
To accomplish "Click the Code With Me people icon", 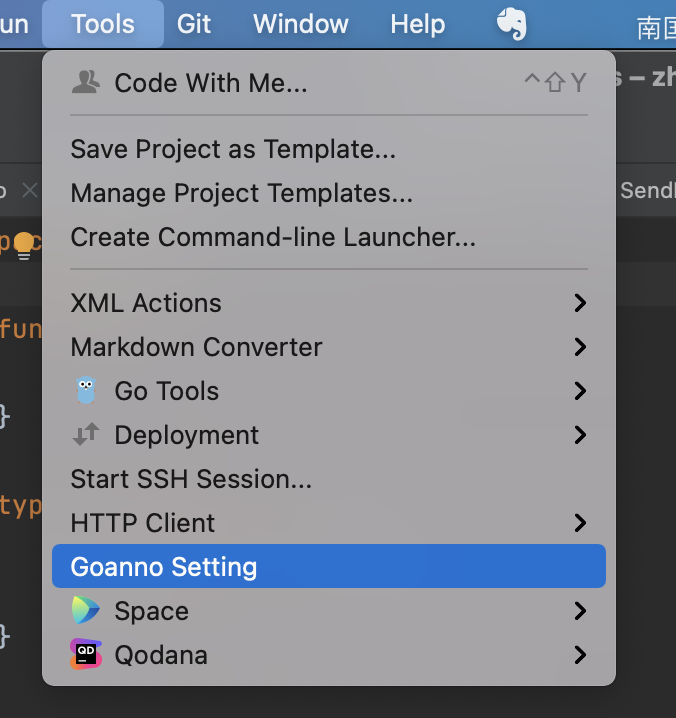I will coord(86,83).
